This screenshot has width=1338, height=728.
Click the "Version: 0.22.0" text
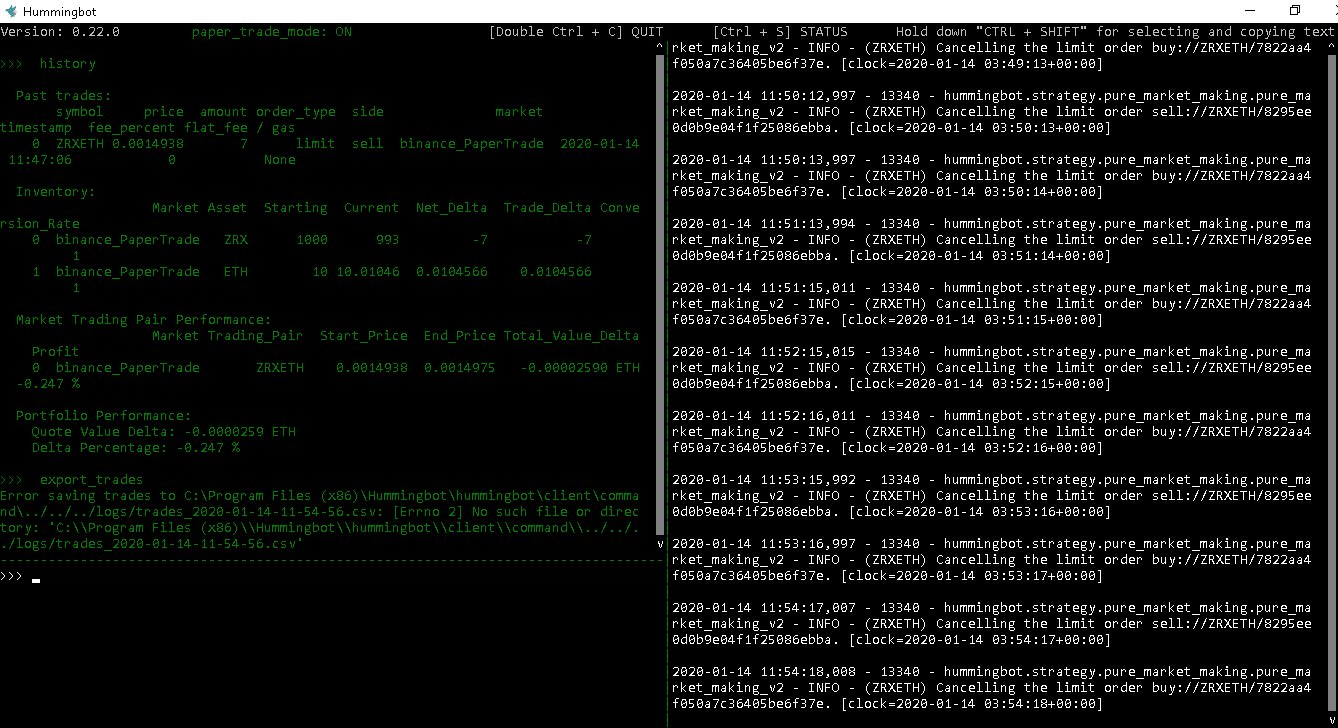(x=60, y=32)
